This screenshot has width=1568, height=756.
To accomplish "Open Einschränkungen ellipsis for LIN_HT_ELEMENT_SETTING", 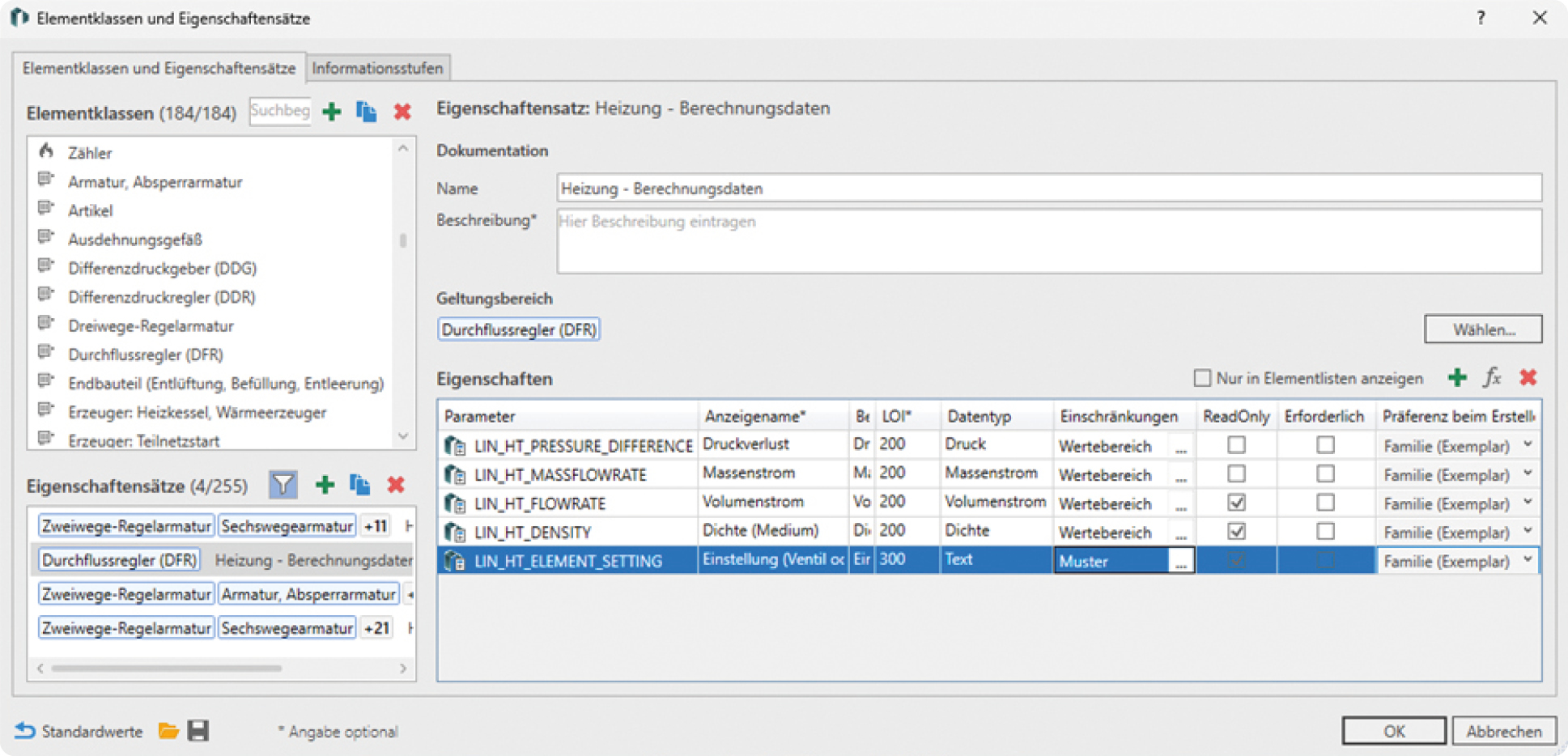I will coord(1181,561).
